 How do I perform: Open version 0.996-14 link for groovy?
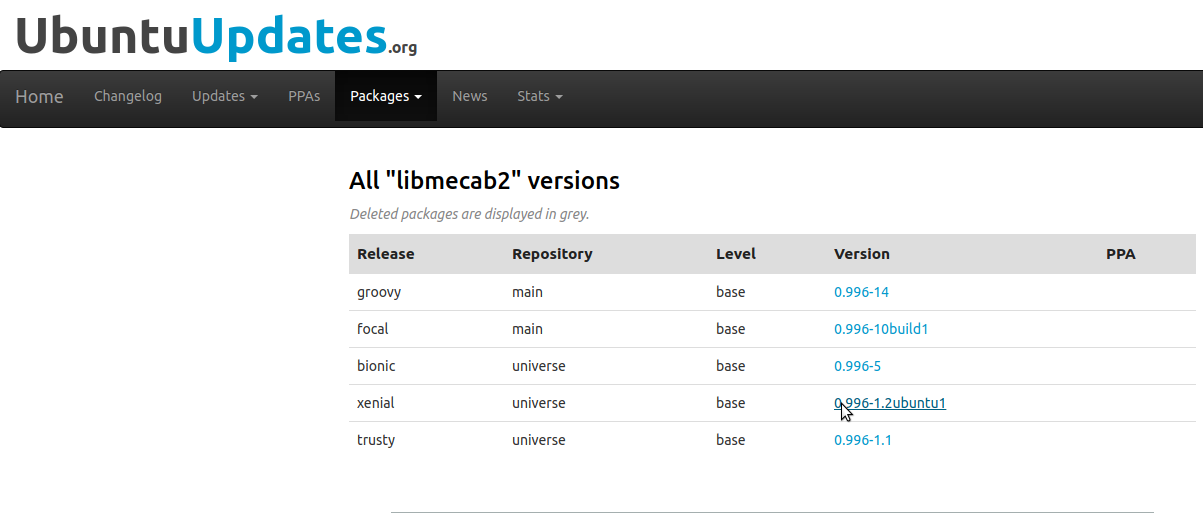tap(861, 292)
